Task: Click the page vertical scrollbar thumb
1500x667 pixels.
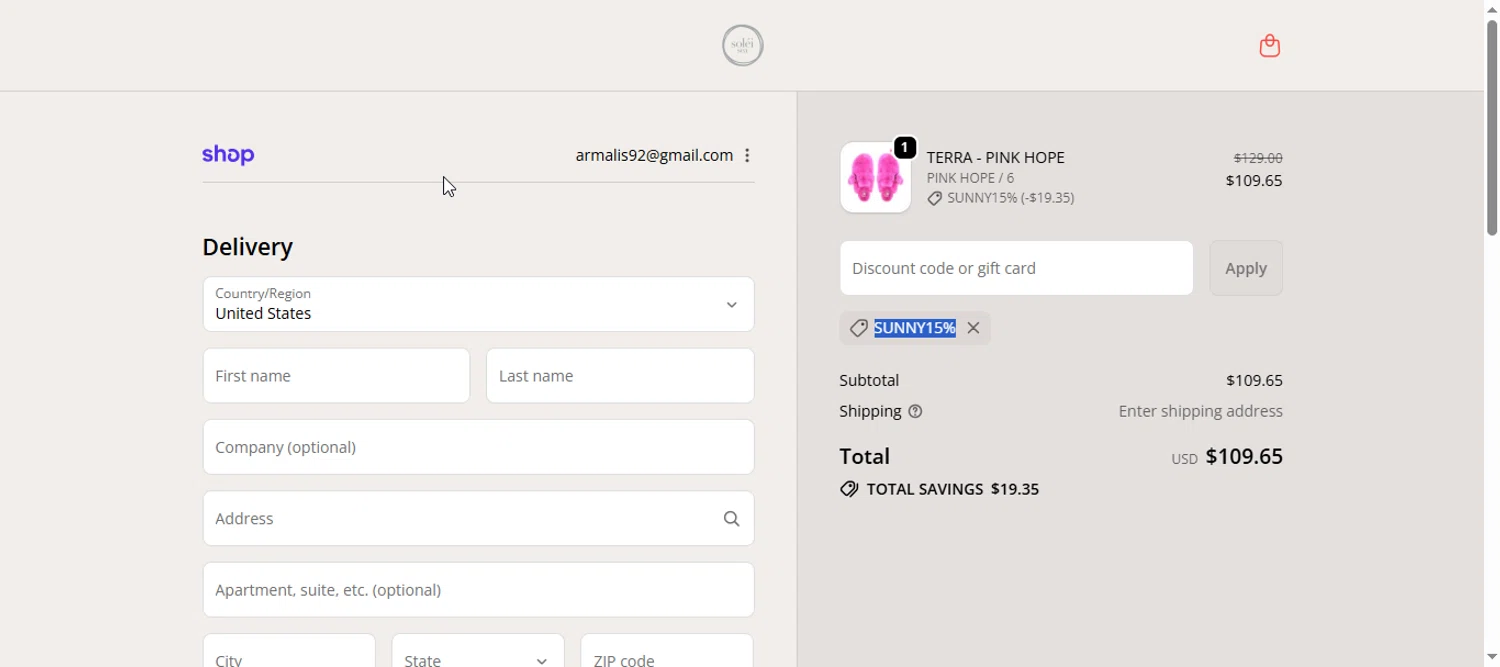Action: coord(1492,127)
